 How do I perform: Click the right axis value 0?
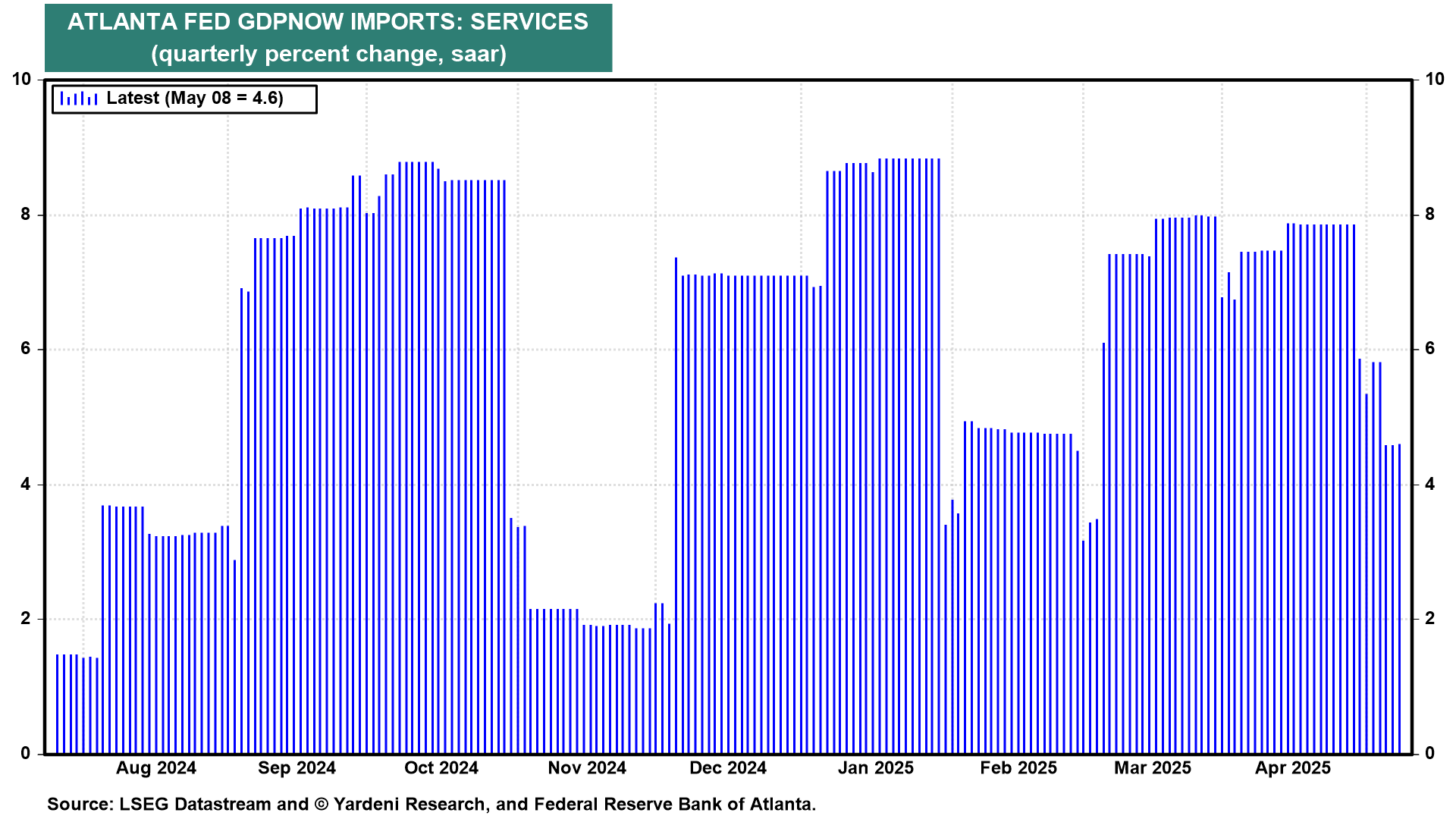1430,753
